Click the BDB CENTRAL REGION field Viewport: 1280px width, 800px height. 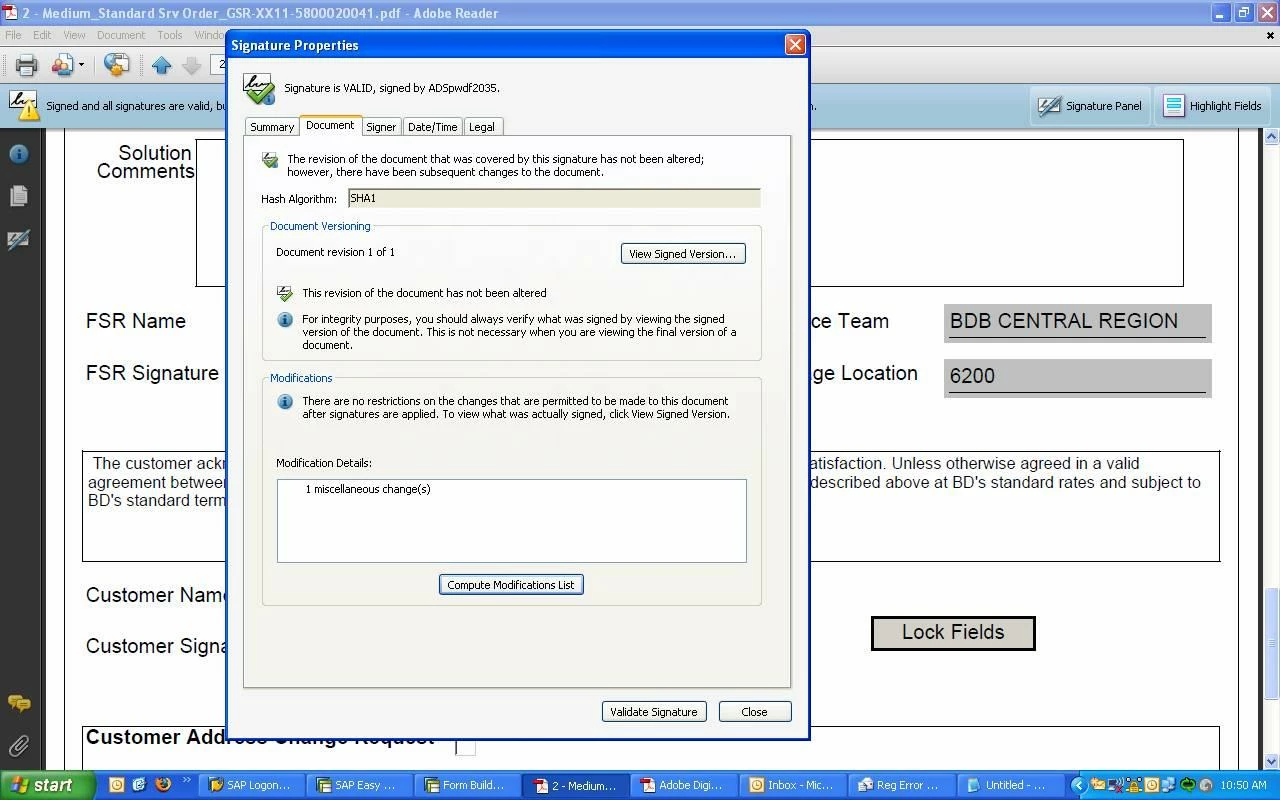click(1077, 323)
